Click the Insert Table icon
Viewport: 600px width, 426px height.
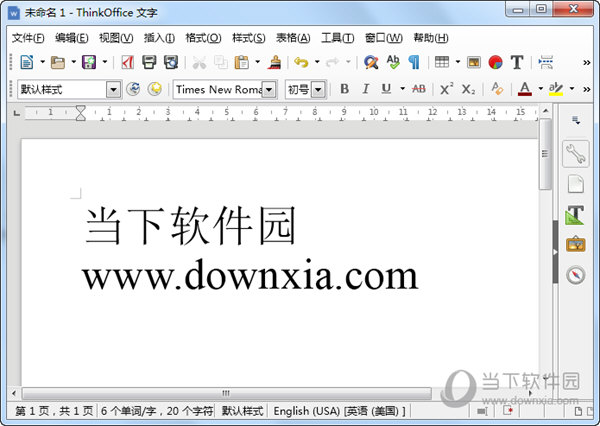coord(442,62)
